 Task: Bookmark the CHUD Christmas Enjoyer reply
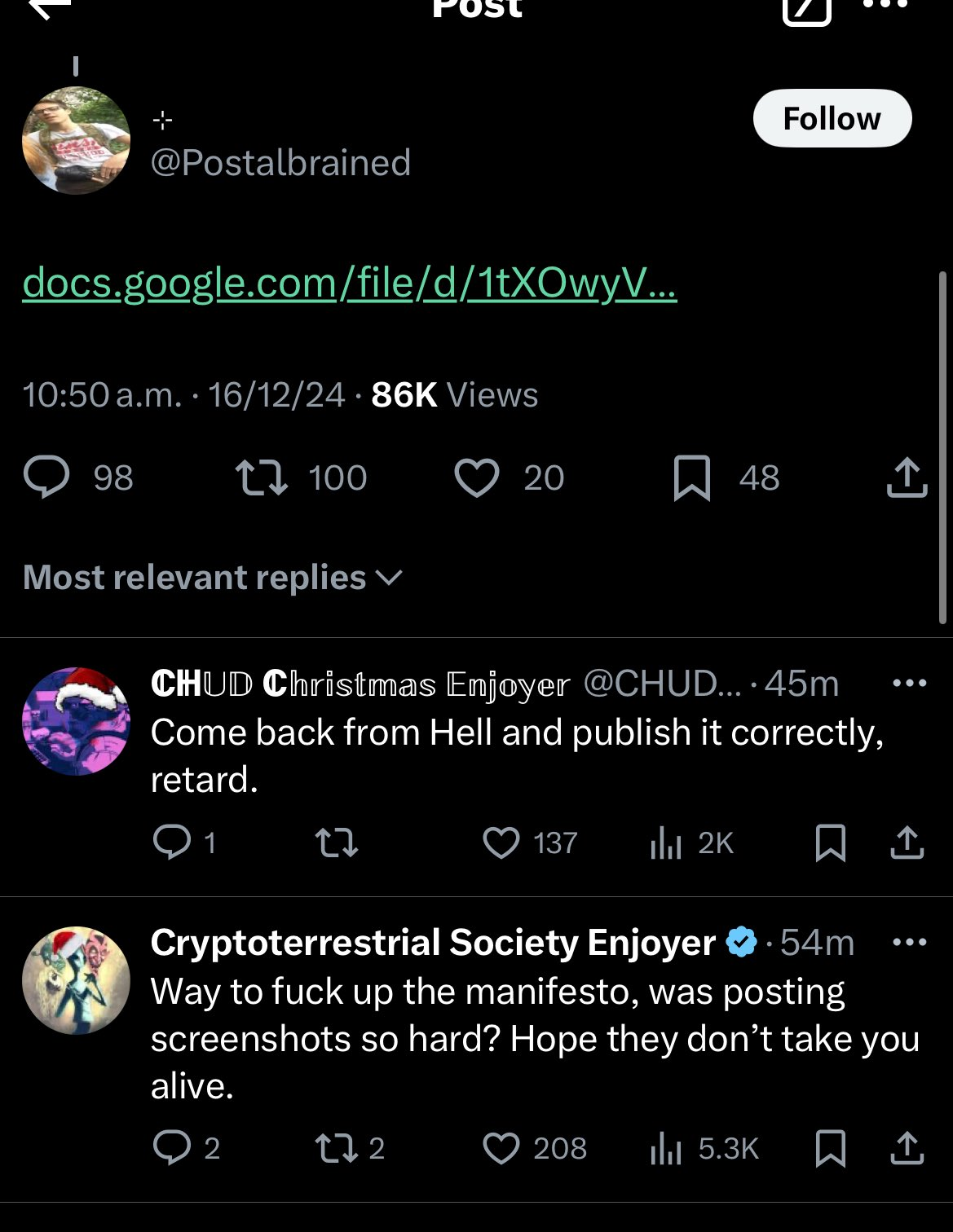click(830, 843)
